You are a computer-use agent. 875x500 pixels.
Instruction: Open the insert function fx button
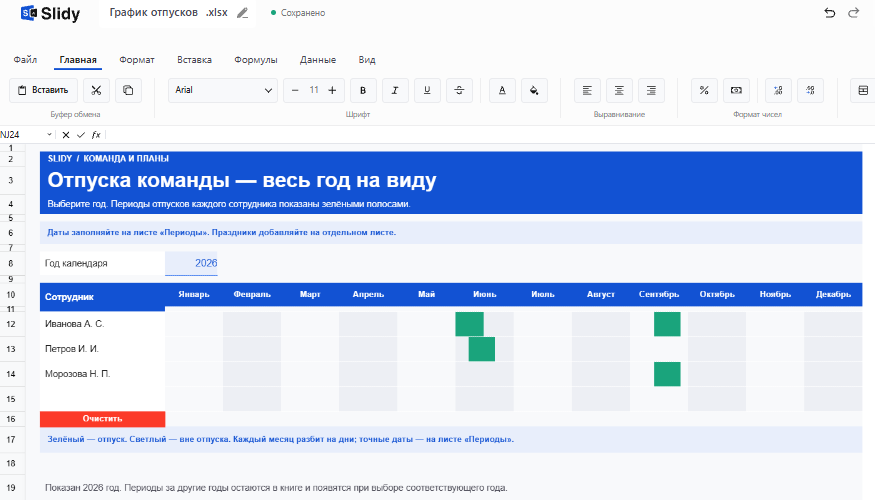(96, 134)
